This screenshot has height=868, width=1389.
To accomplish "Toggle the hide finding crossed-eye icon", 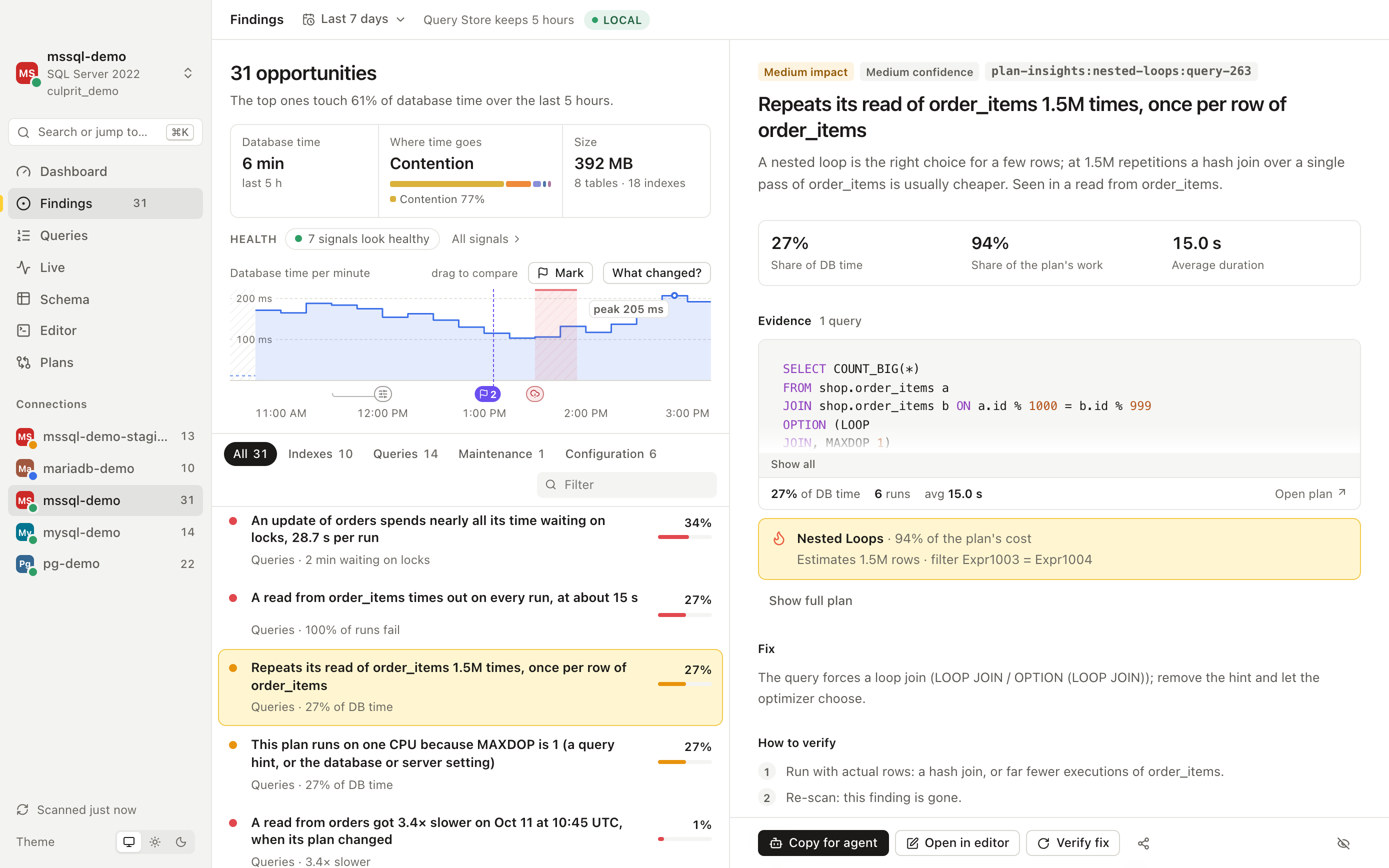I will [x=1343, y=842].
